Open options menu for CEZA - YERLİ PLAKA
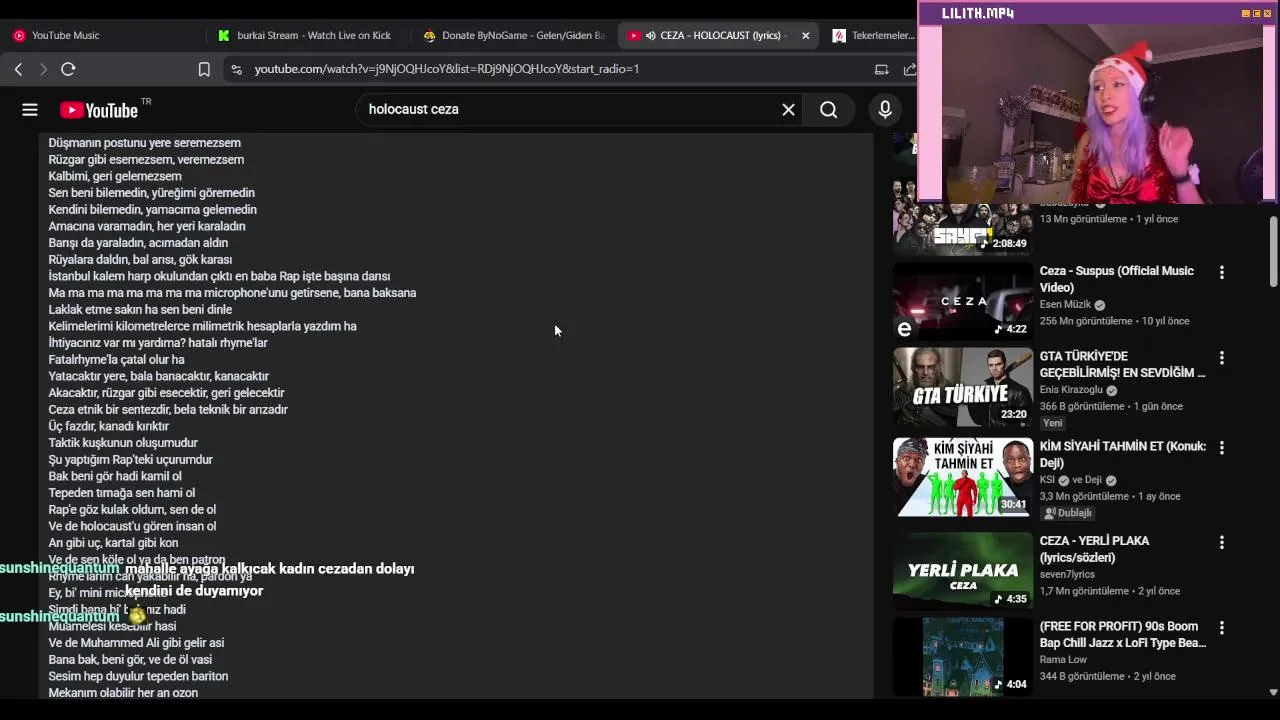 [1221, 542]
